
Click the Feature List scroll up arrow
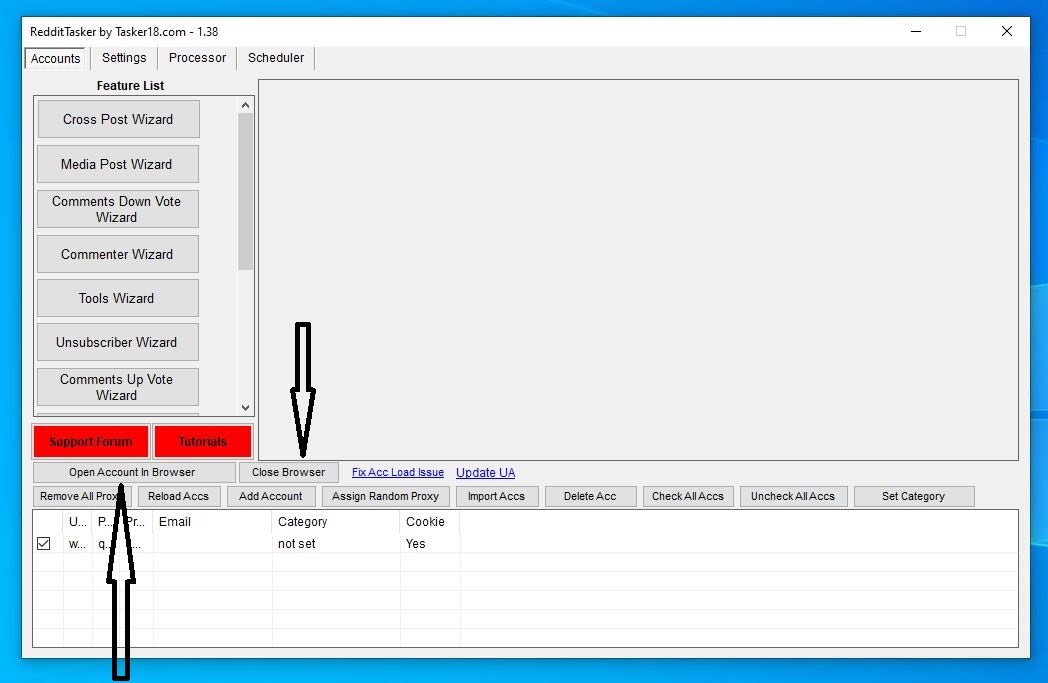(245, 106)
